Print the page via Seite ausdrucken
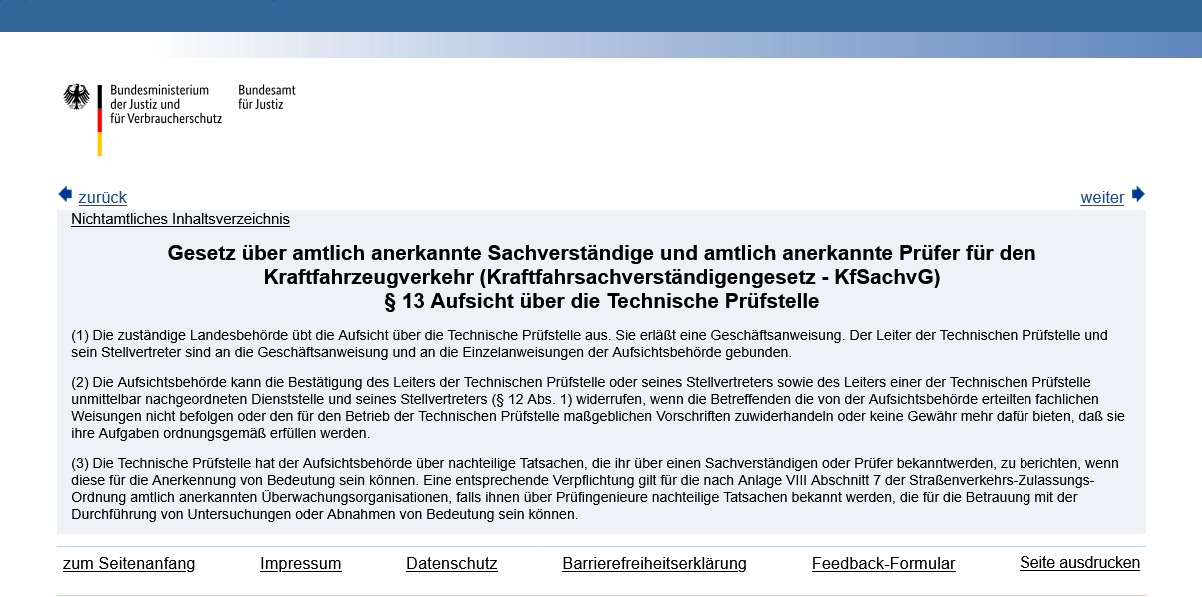Image resolution: width=1202 pixels, height=597 pixels. (x=1079, y=562)
